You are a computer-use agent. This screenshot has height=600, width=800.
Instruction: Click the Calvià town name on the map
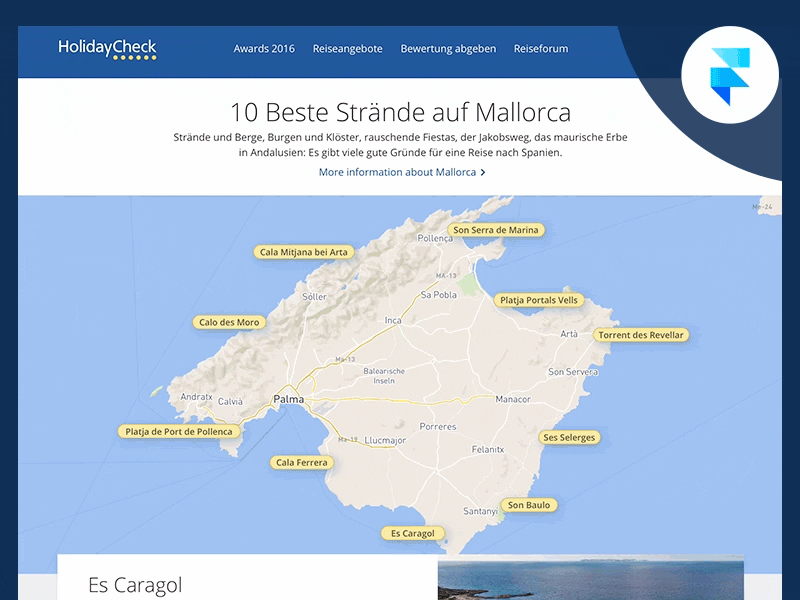tap(231, 402)
